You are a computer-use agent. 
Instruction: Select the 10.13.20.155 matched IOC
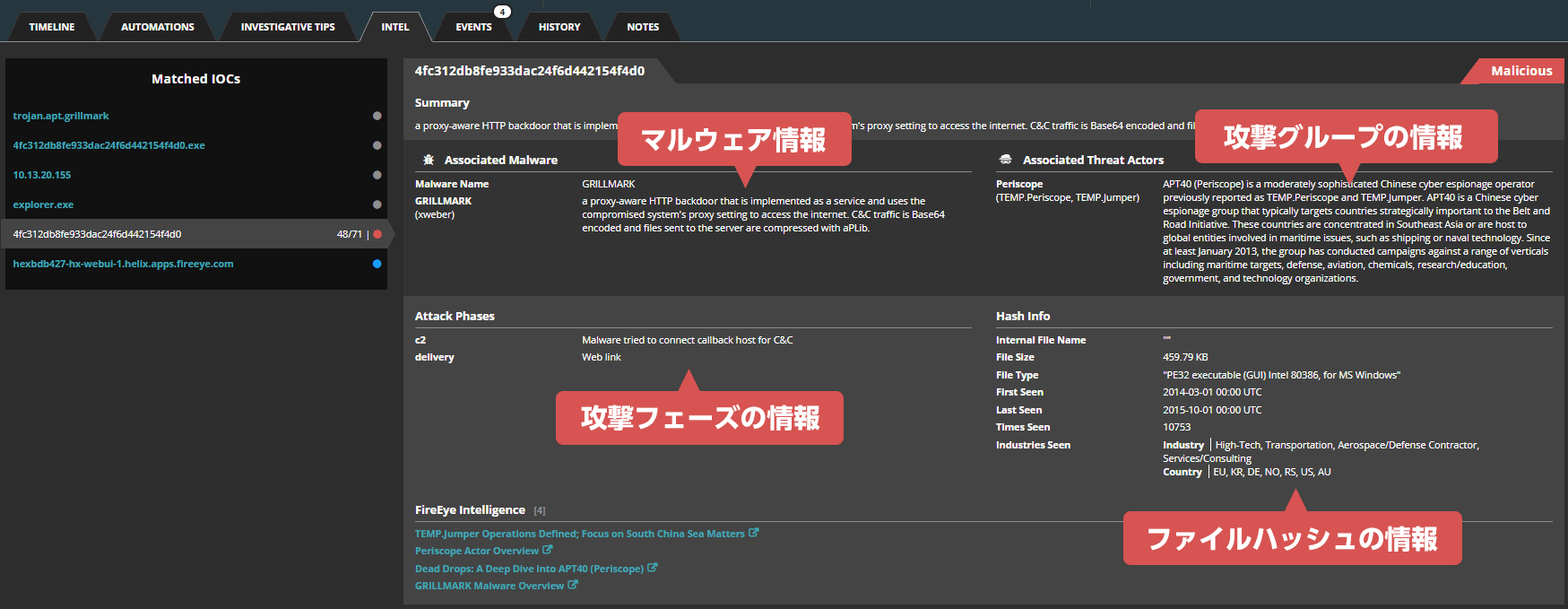[x=42, y=175]
